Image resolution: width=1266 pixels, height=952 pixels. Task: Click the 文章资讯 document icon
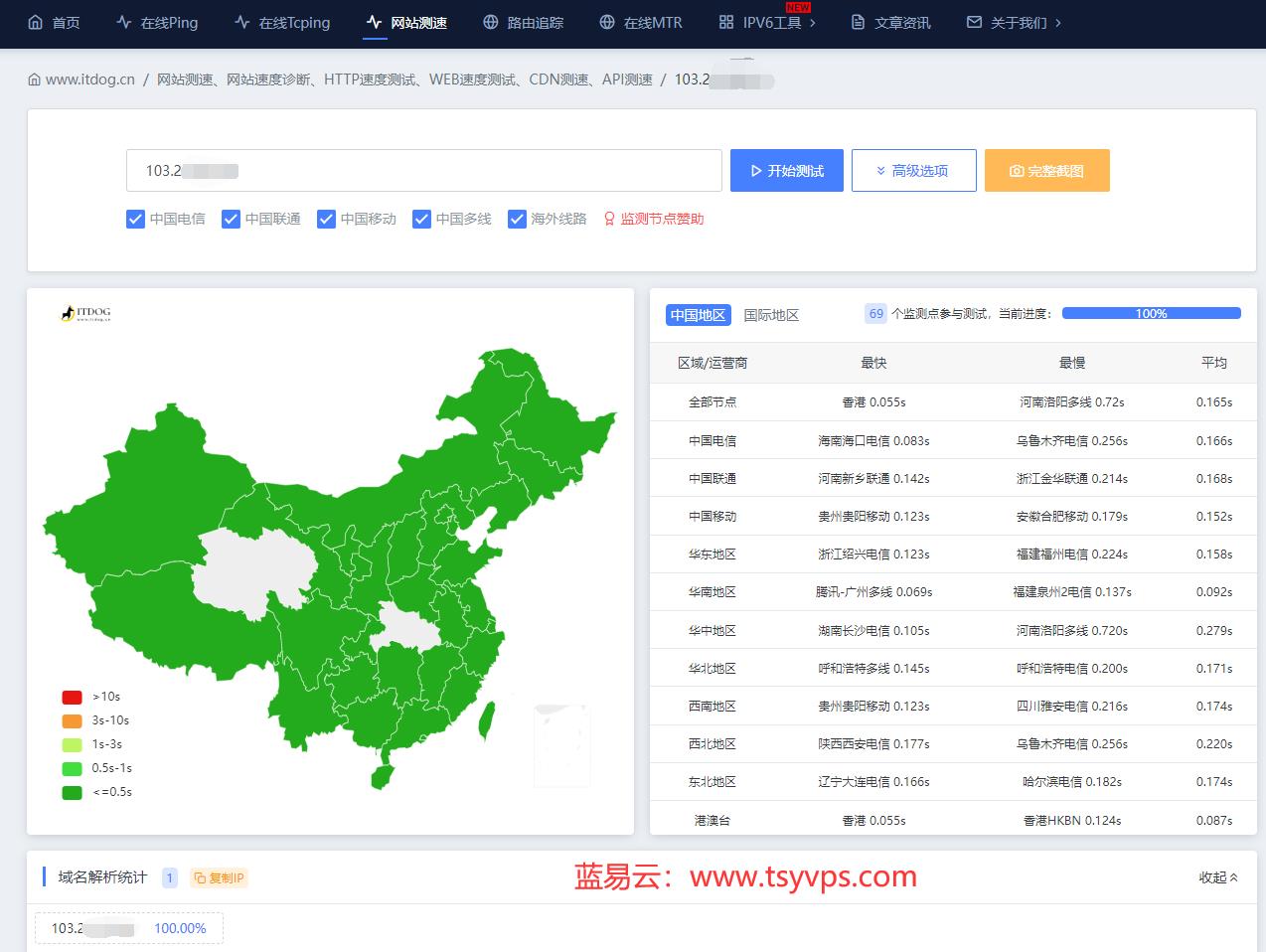tap(858, 22)
